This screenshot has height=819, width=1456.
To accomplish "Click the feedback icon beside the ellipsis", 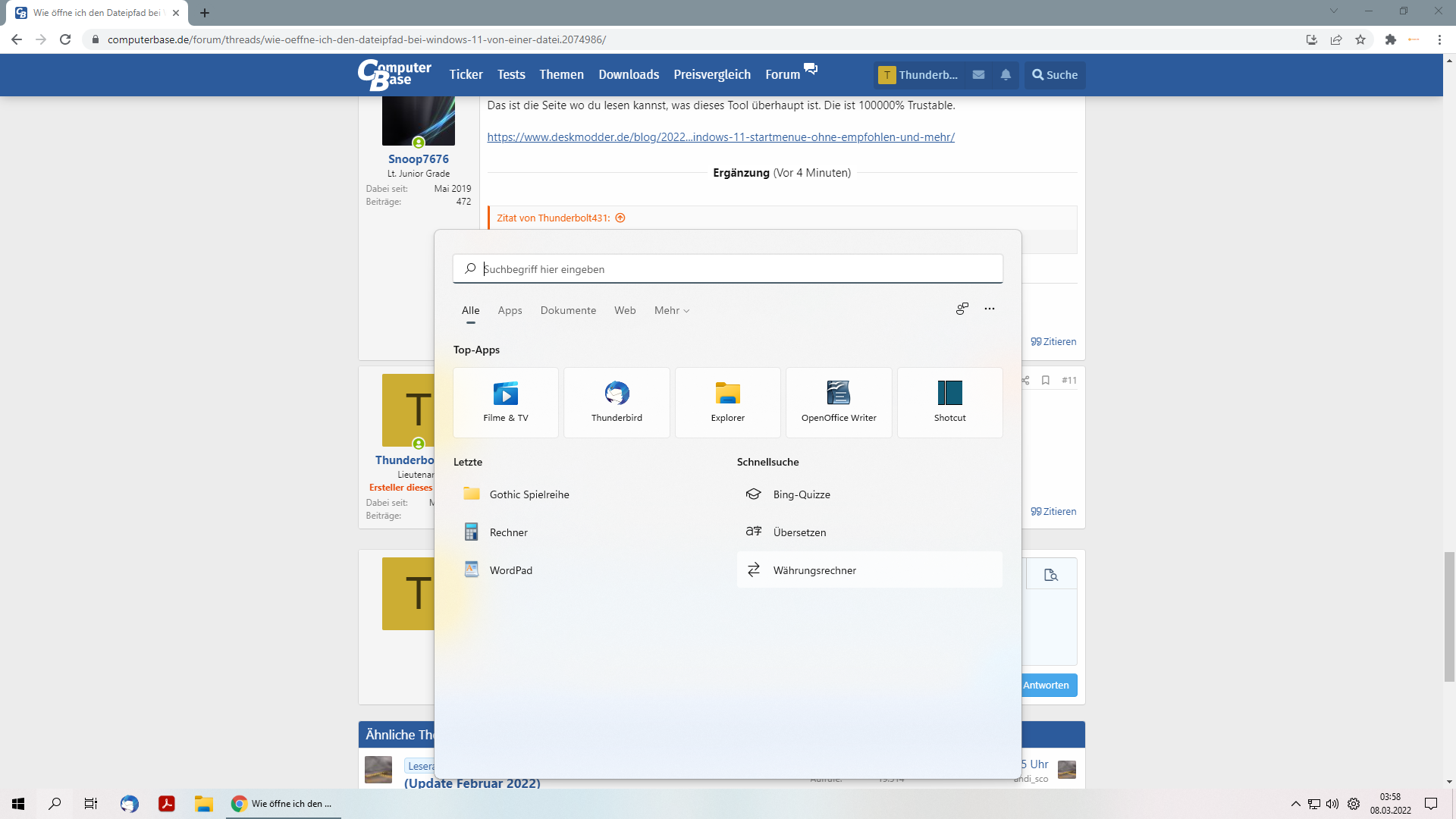I will [x=962, y=309].
